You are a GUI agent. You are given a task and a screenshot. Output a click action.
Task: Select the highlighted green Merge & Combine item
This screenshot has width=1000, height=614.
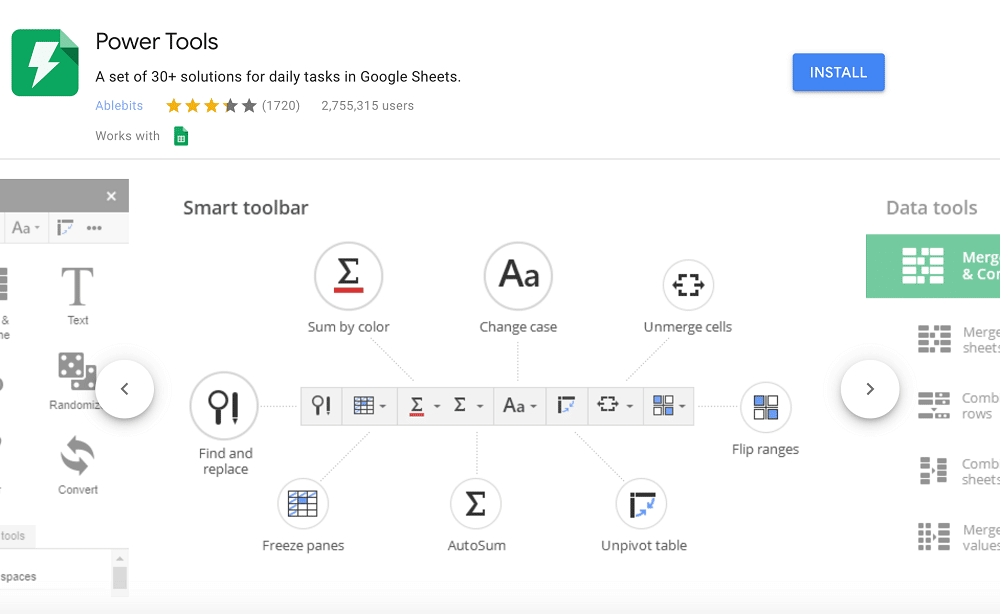933,266
